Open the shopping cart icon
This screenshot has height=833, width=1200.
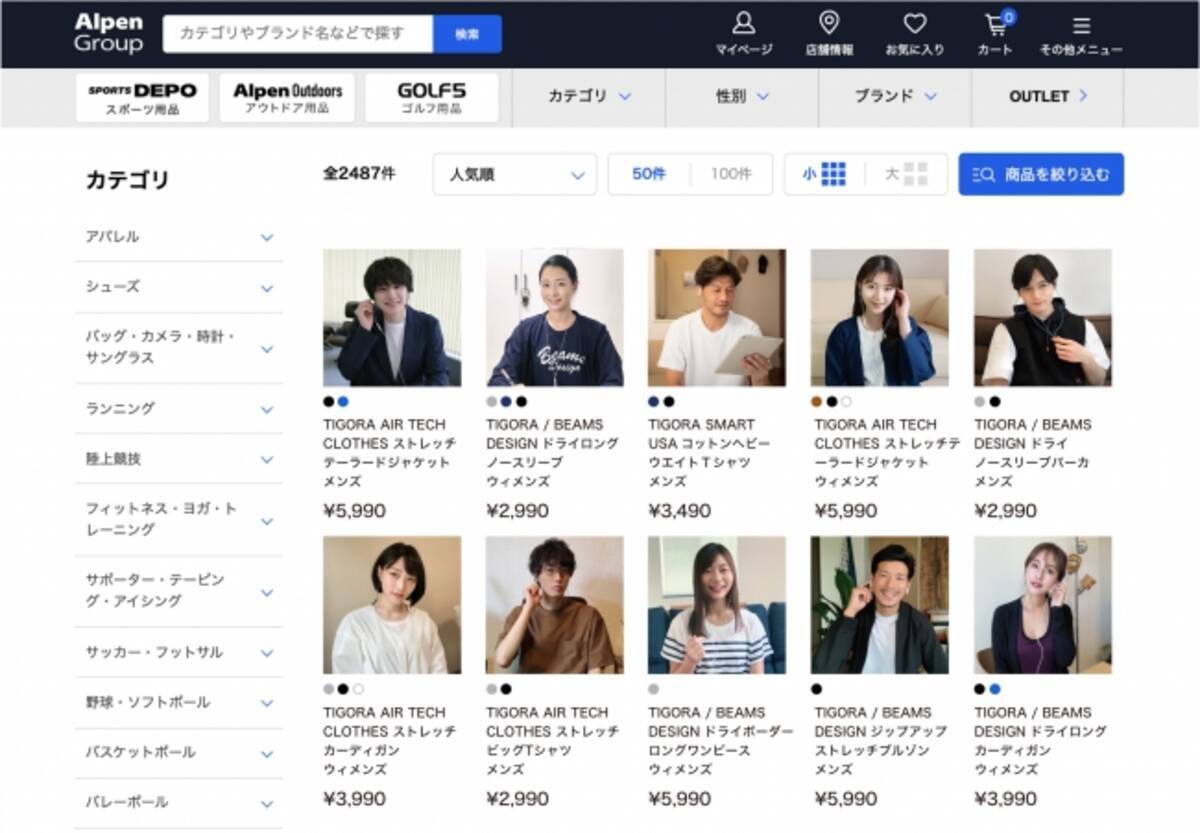click(x=996, y=25)
